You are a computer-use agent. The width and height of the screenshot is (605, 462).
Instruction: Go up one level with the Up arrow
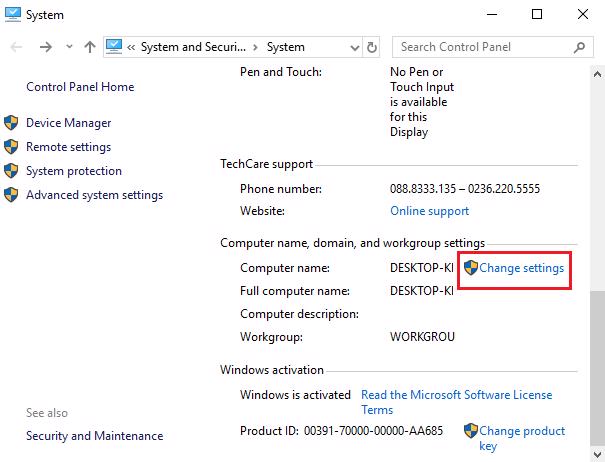pos(90,47)
